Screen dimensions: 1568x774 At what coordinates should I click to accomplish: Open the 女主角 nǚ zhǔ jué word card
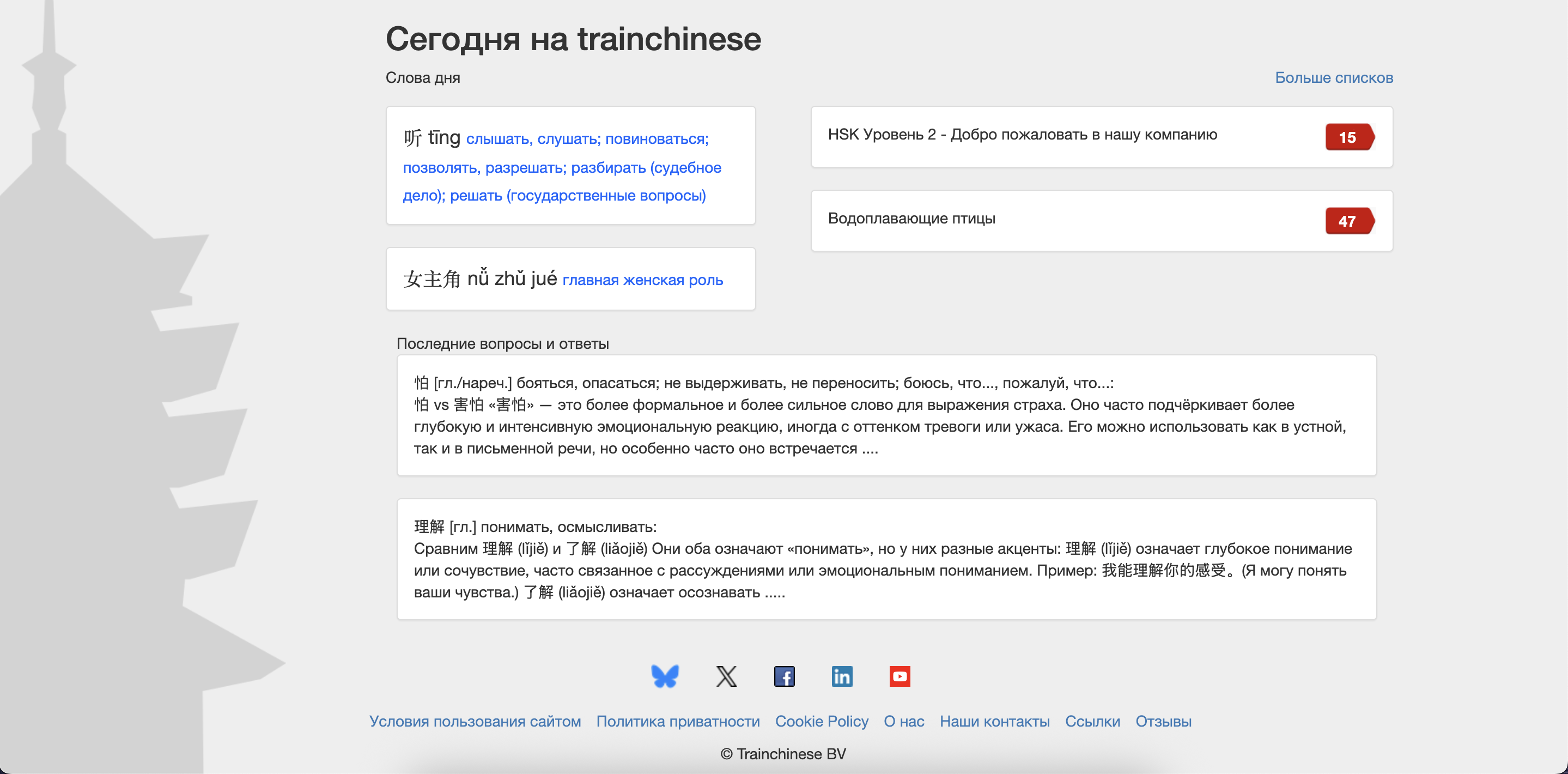click(570, 279)
